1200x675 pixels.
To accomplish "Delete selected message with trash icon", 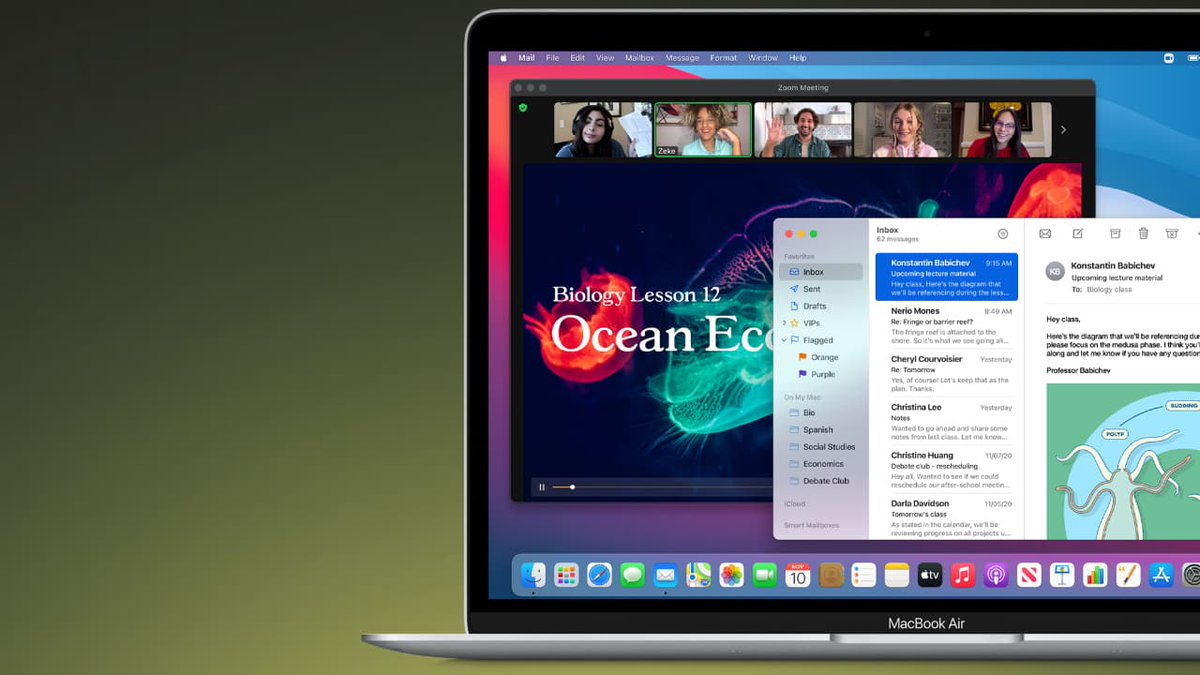I will [x=1143, y=233].
